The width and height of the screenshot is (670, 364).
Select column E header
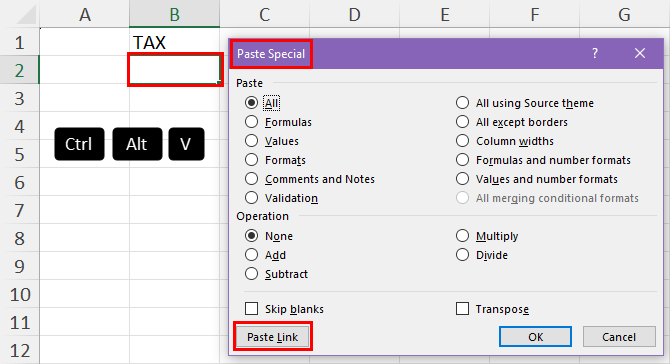(x=444, y=15)
